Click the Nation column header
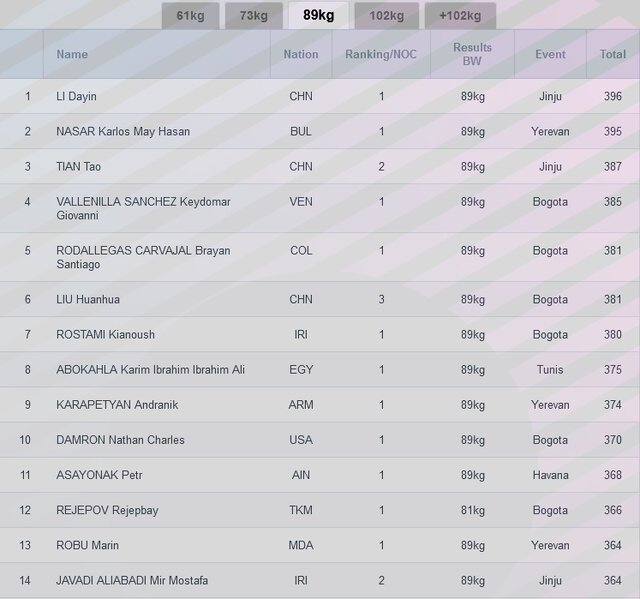The height and width of the screenshot is (599, 640). pos(300,55)
